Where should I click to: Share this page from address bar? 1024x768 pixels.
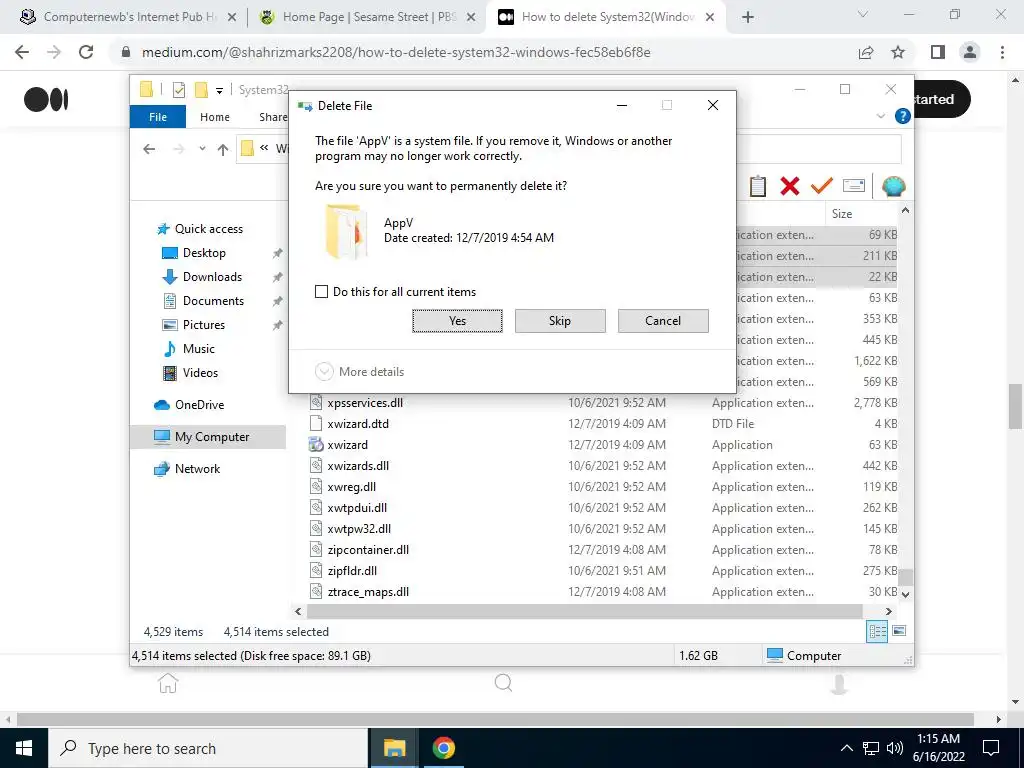[x=866, y=52]
